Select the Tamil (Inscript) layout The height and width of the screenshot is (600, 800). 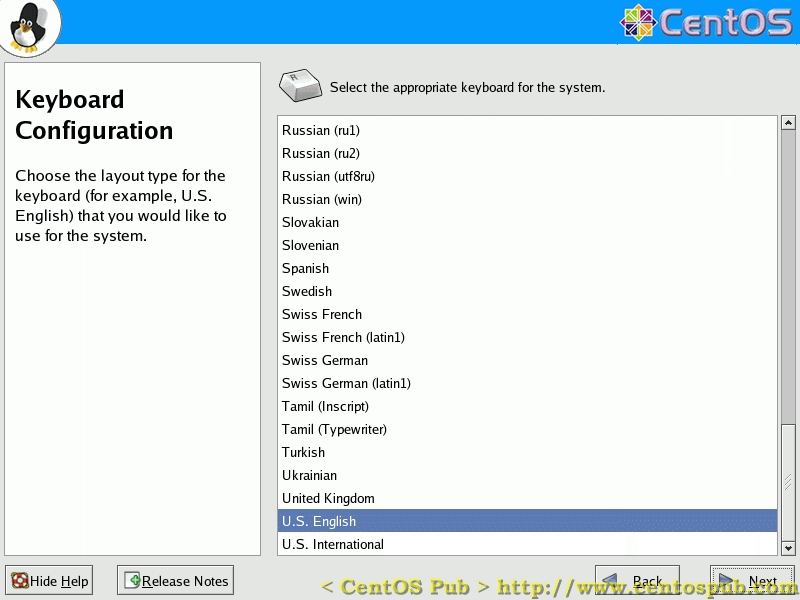(x=326, y=406)
